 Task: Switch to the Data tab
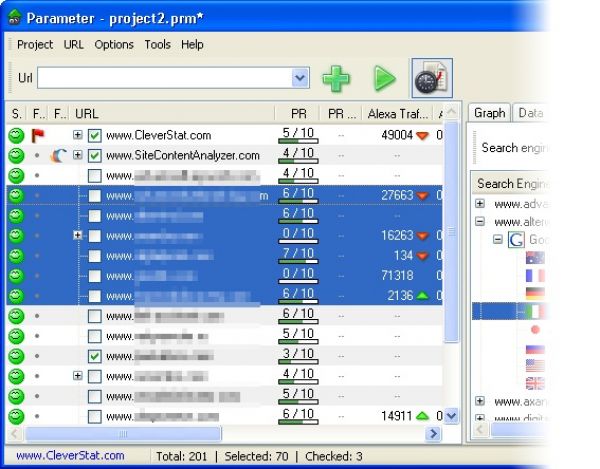530,113
